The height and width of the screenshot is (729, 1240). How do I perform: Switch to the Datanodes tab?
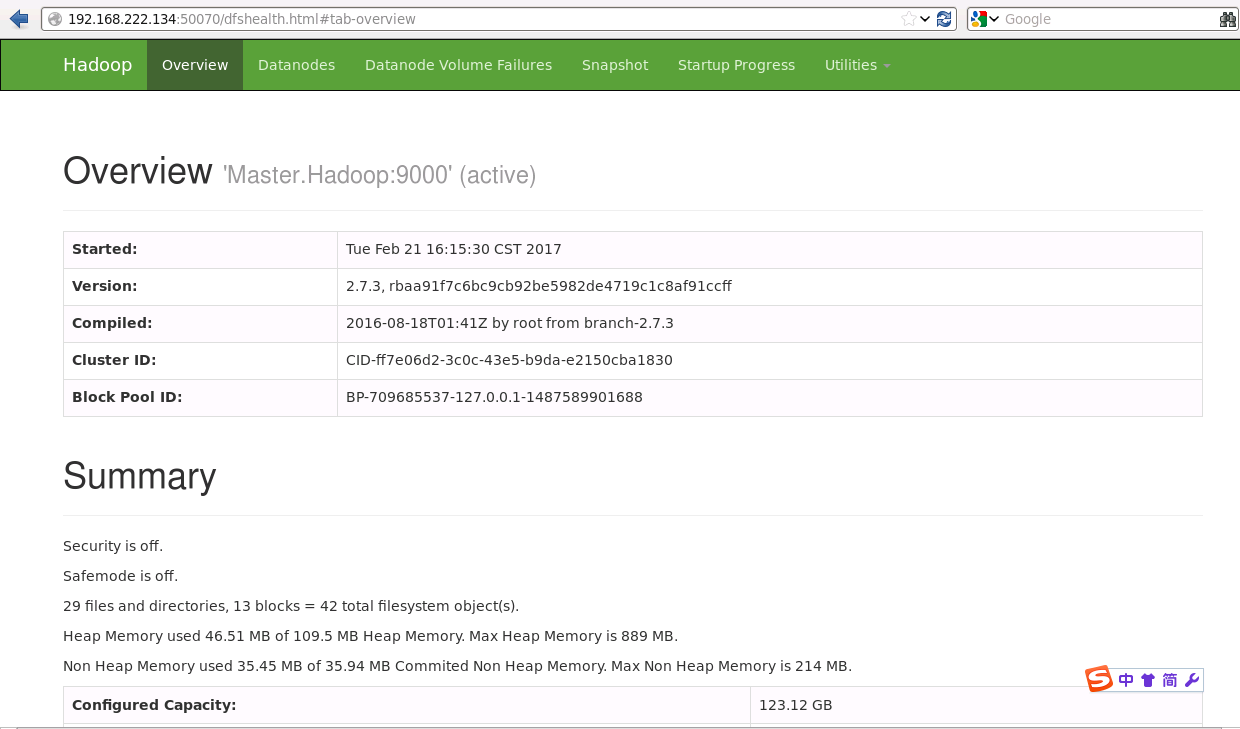tap(296, 65)
